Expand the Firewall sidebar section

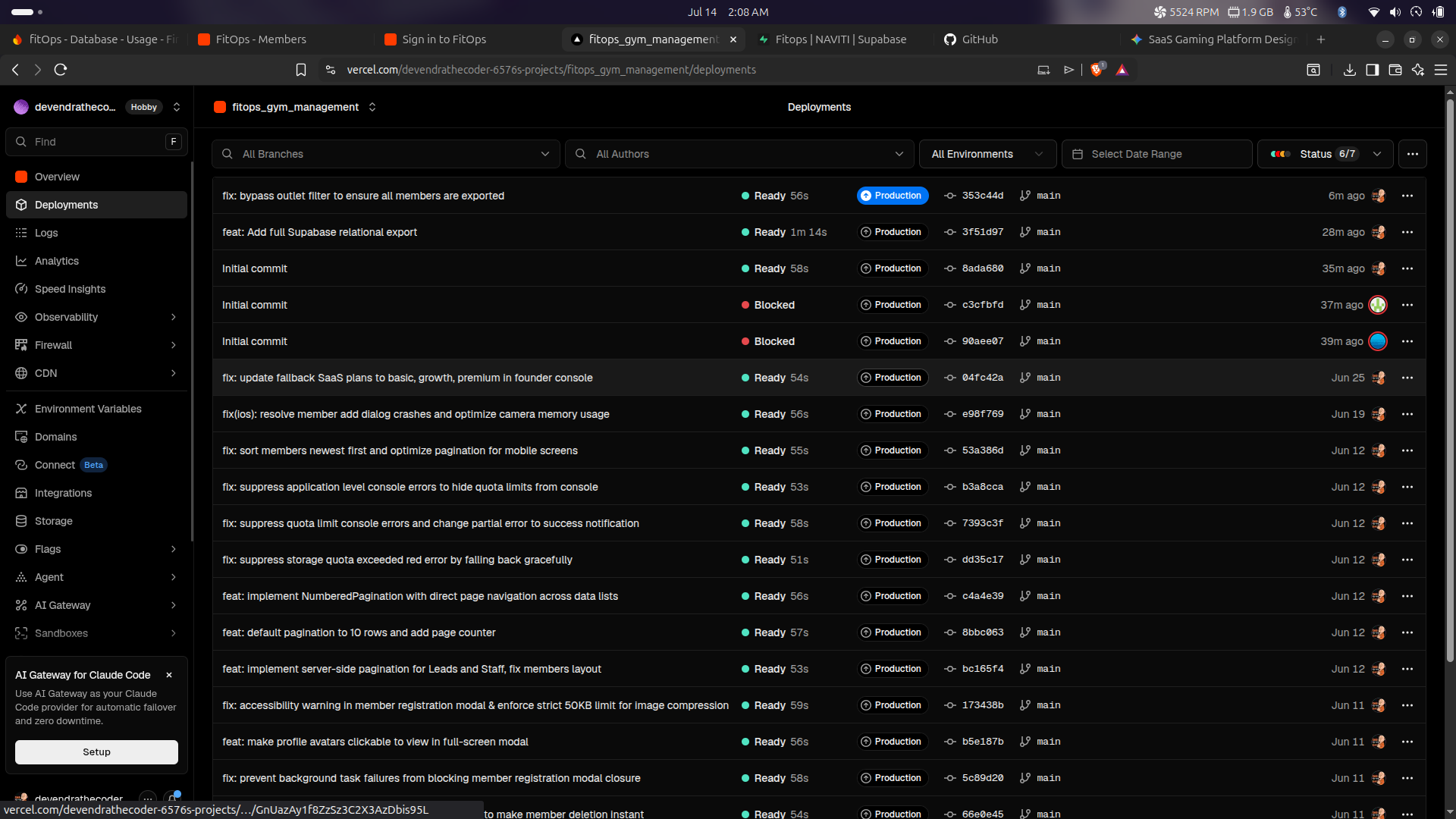point(174,345)
